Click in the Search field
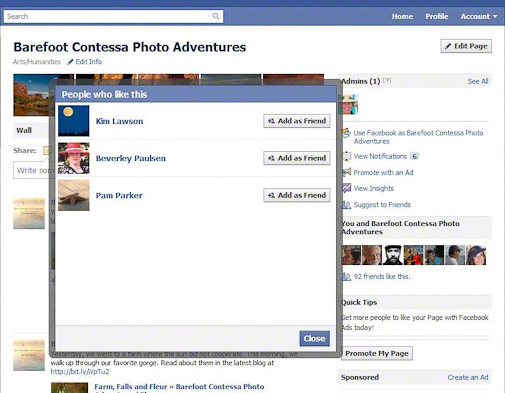Viewport: 505px width, 393px height. tap(108, 16)
